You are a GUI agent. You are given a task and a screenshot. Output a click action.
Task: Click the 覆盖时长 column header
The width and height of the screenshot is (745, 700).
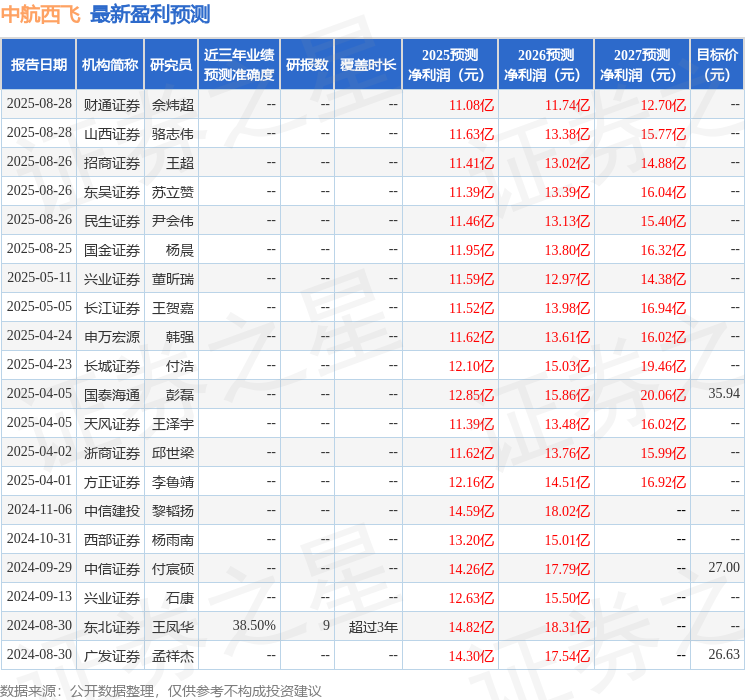click(x=368, y=65)
